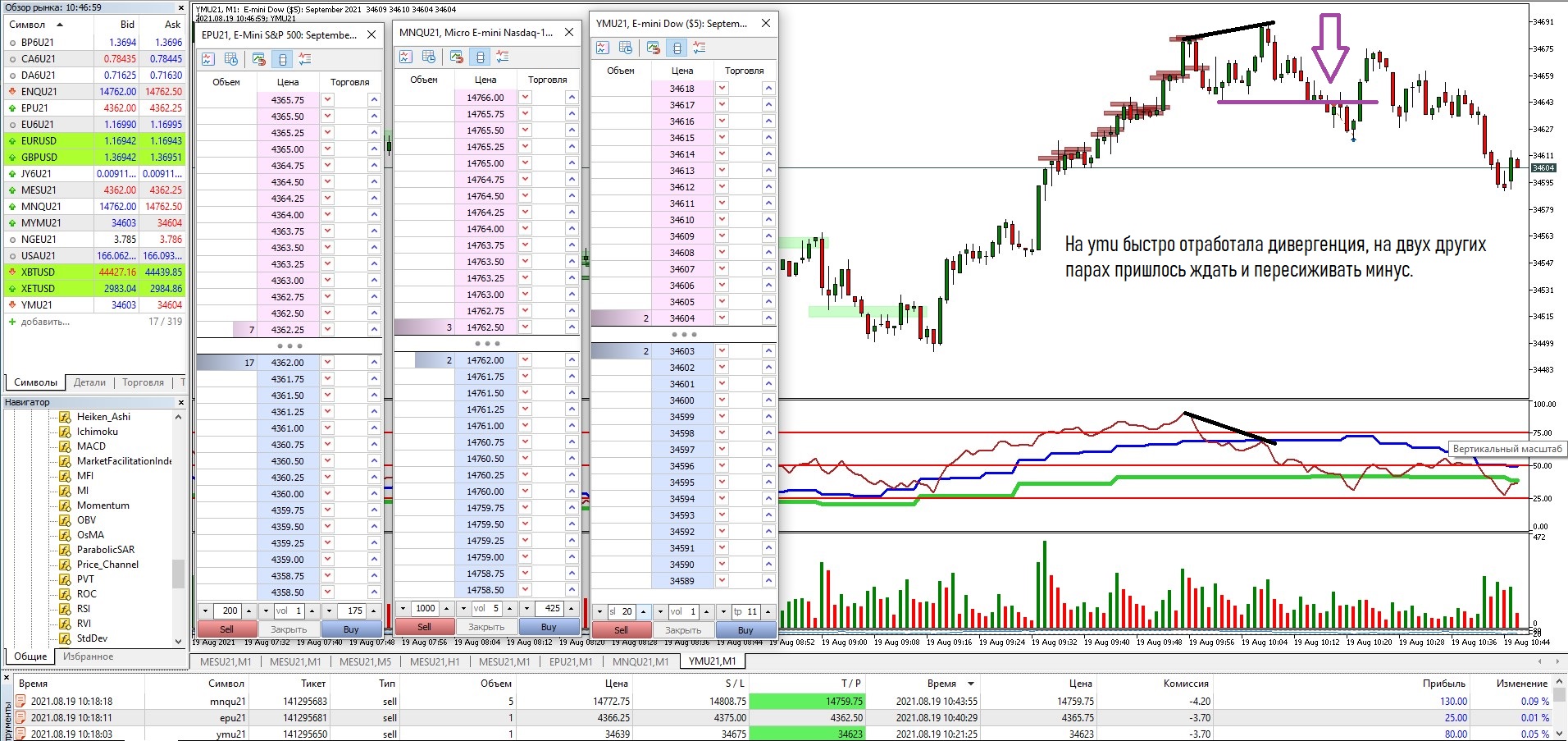The image size is (1568, 741).
Task: Decrease the sl value in YMU21 window
Action: pyautogui.click(x=600, y=611)
